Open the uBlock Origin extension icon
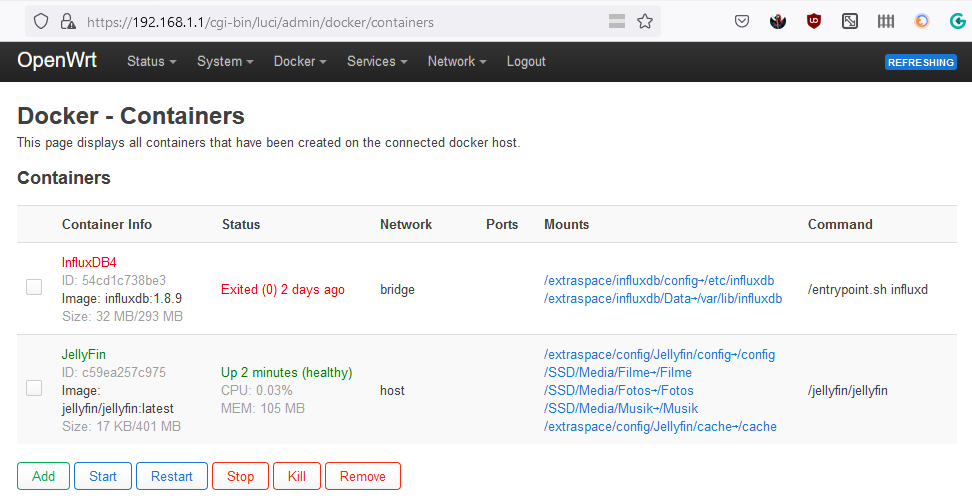This screenshot has height=504, width=972. (x=814, y=22)
